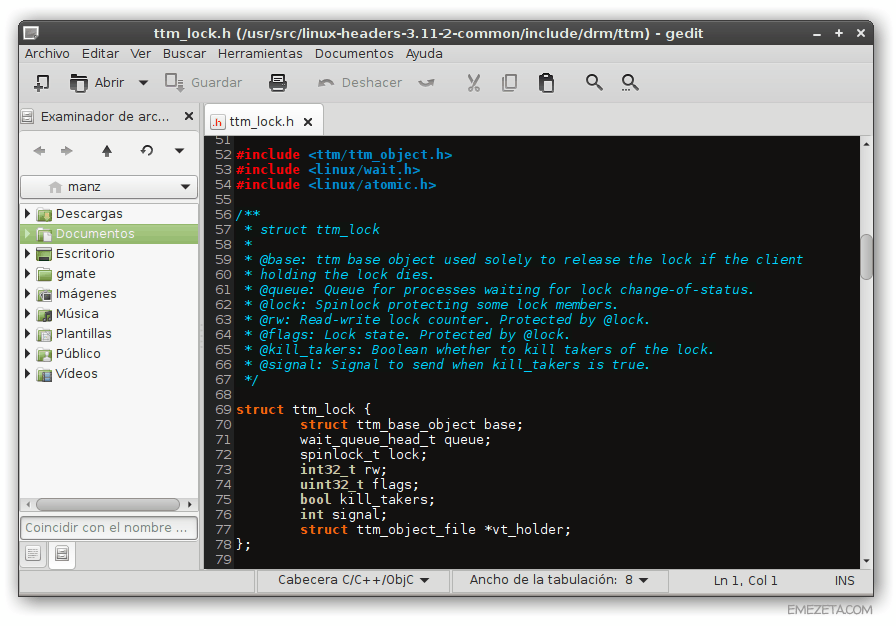Click the file name filter input field
896x626 pixels.
click(x=109, y=528)
